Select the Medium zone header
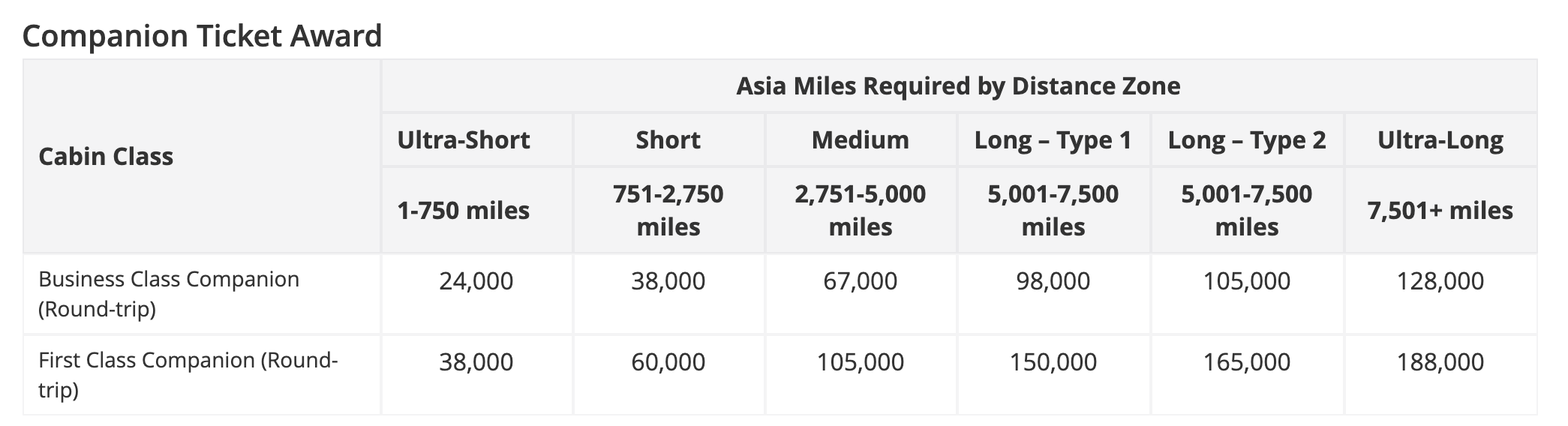Image resolution: width=1568 pixels, height=426 pixels. 861,139
